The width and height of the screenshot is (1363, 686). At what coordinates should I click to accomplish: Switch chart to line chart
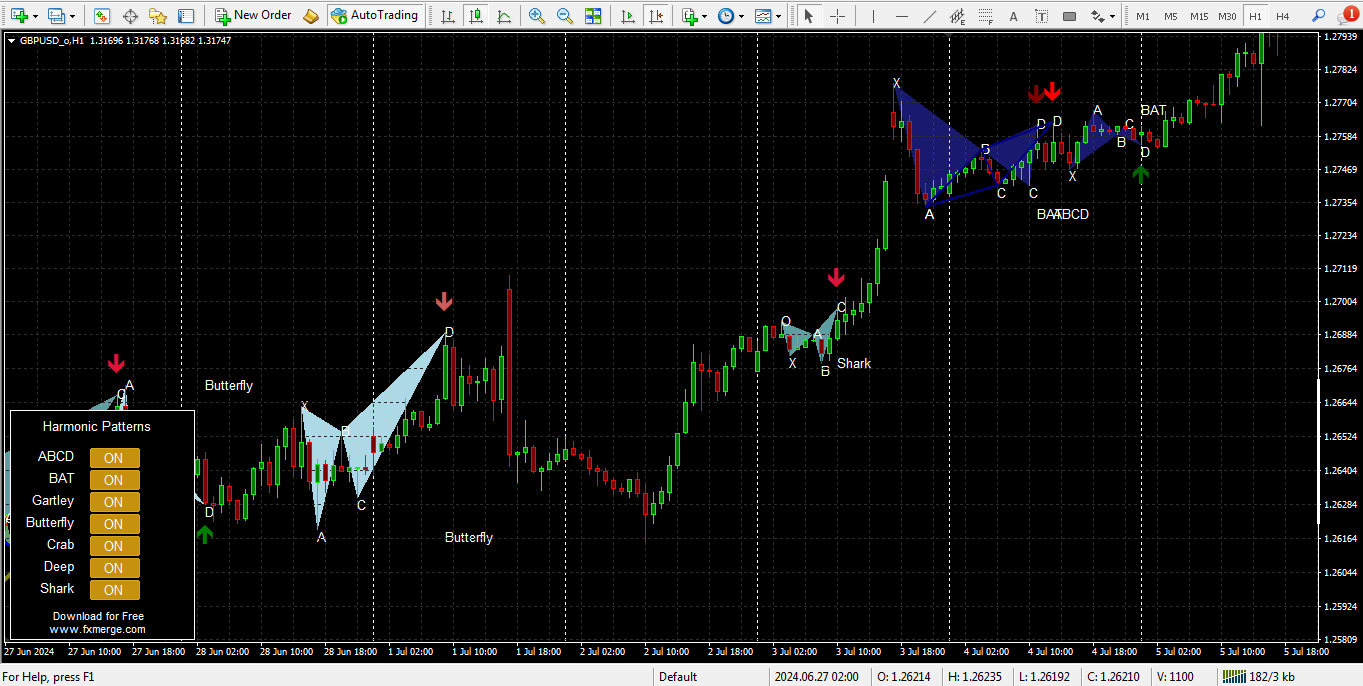point(505,16)
